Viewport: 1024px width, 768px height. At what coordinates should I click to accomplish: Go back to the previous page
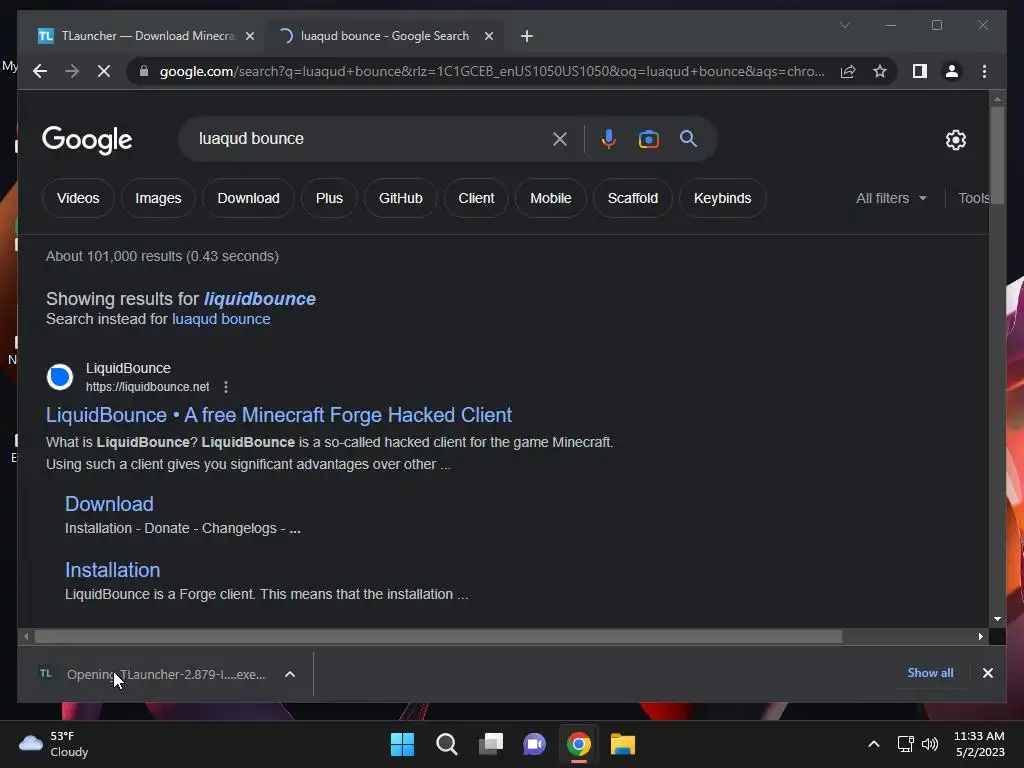40,71
